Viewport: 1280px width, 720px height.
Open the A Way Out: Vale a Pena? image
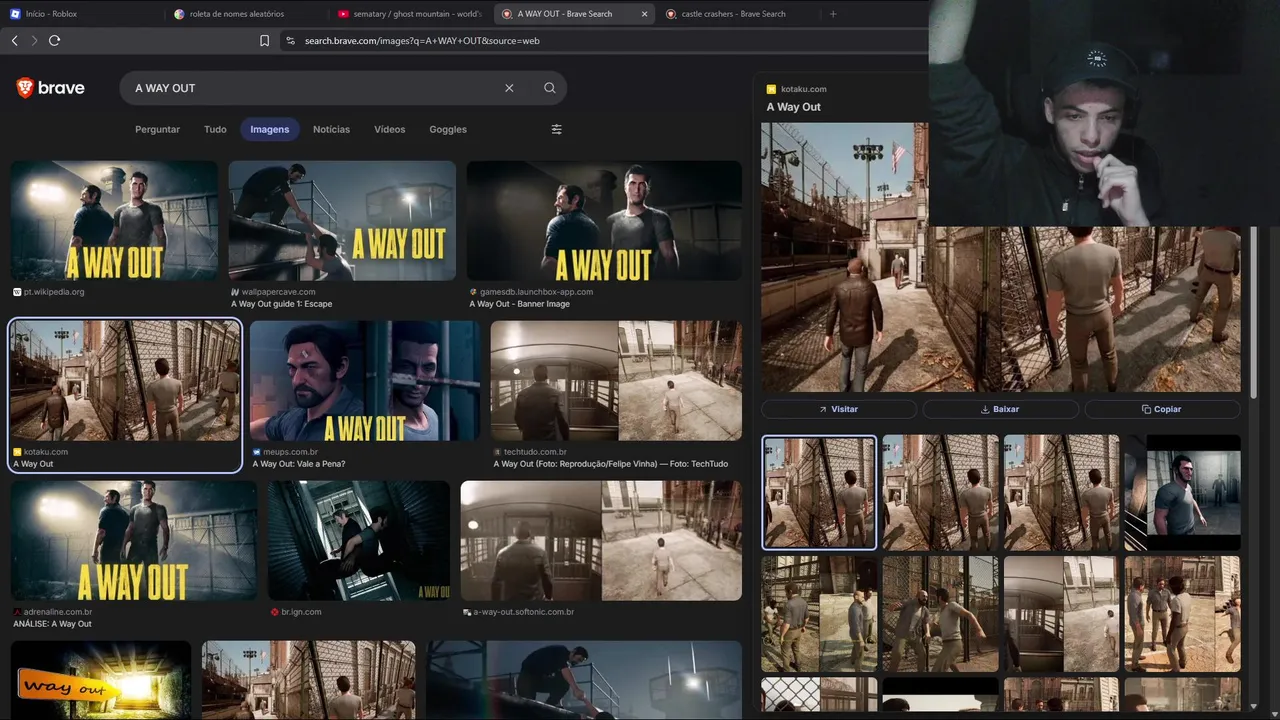[x=365, y=381]
